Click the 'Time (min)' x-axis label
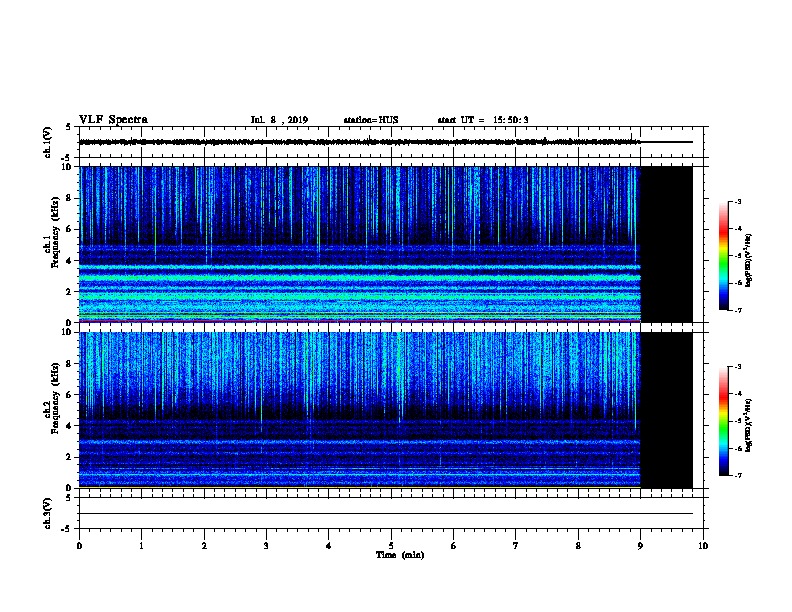The height and width of the screenshot is (612, 792). [400, 555]
